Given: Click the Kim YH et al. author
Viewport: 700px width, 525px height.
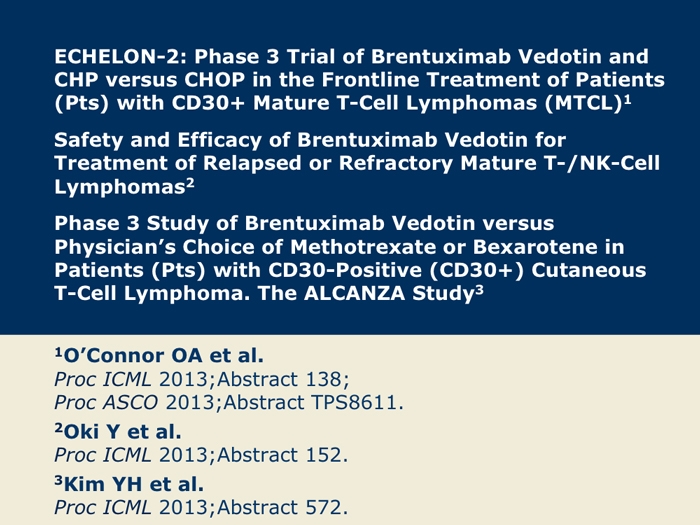Looking at the screenshot, I should pyautogui.click(x=129, y=484).
